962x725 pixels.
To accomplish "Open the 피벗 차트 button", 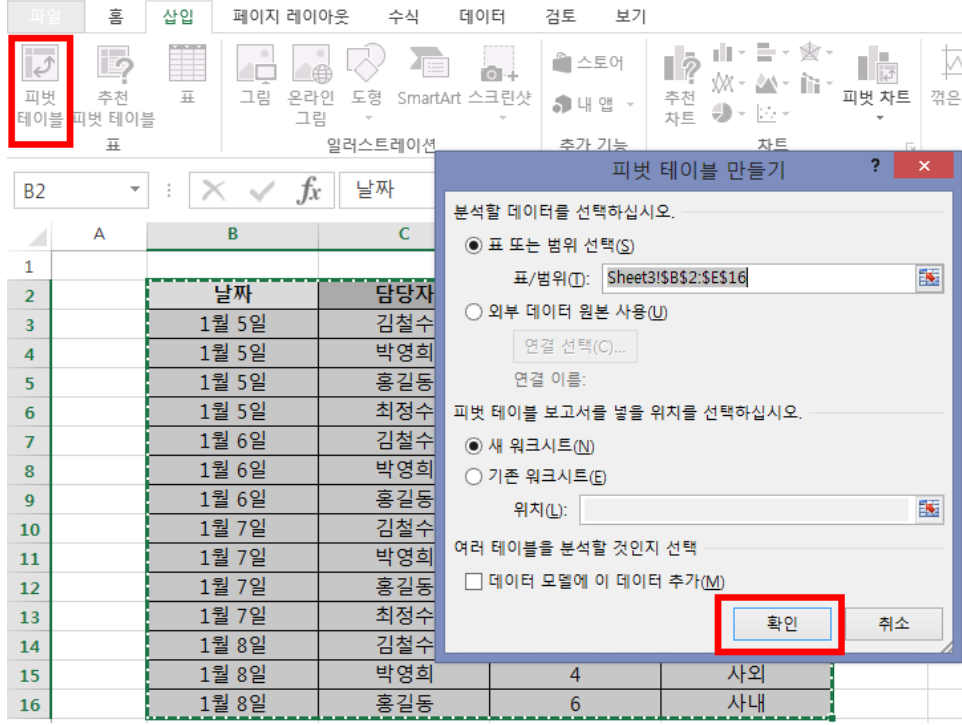I will click(877, 82).
